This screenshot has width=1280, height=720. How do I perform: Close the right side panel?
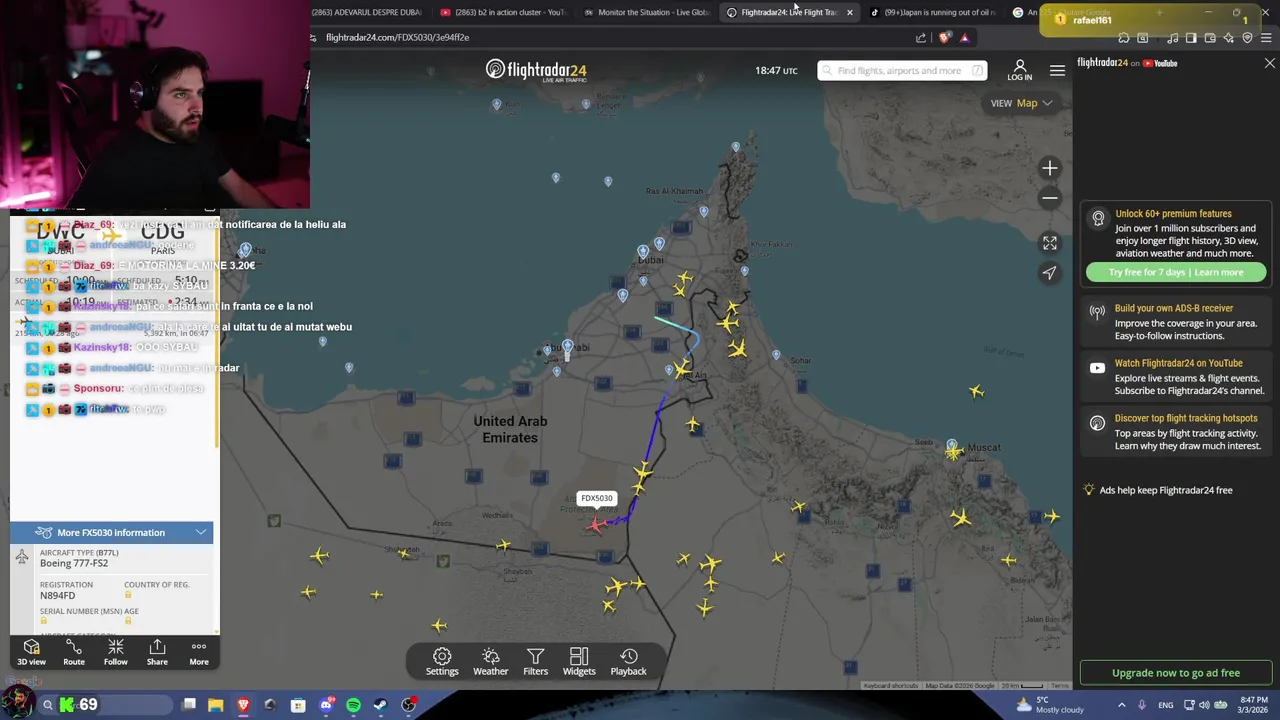[x=1270, y=63]
